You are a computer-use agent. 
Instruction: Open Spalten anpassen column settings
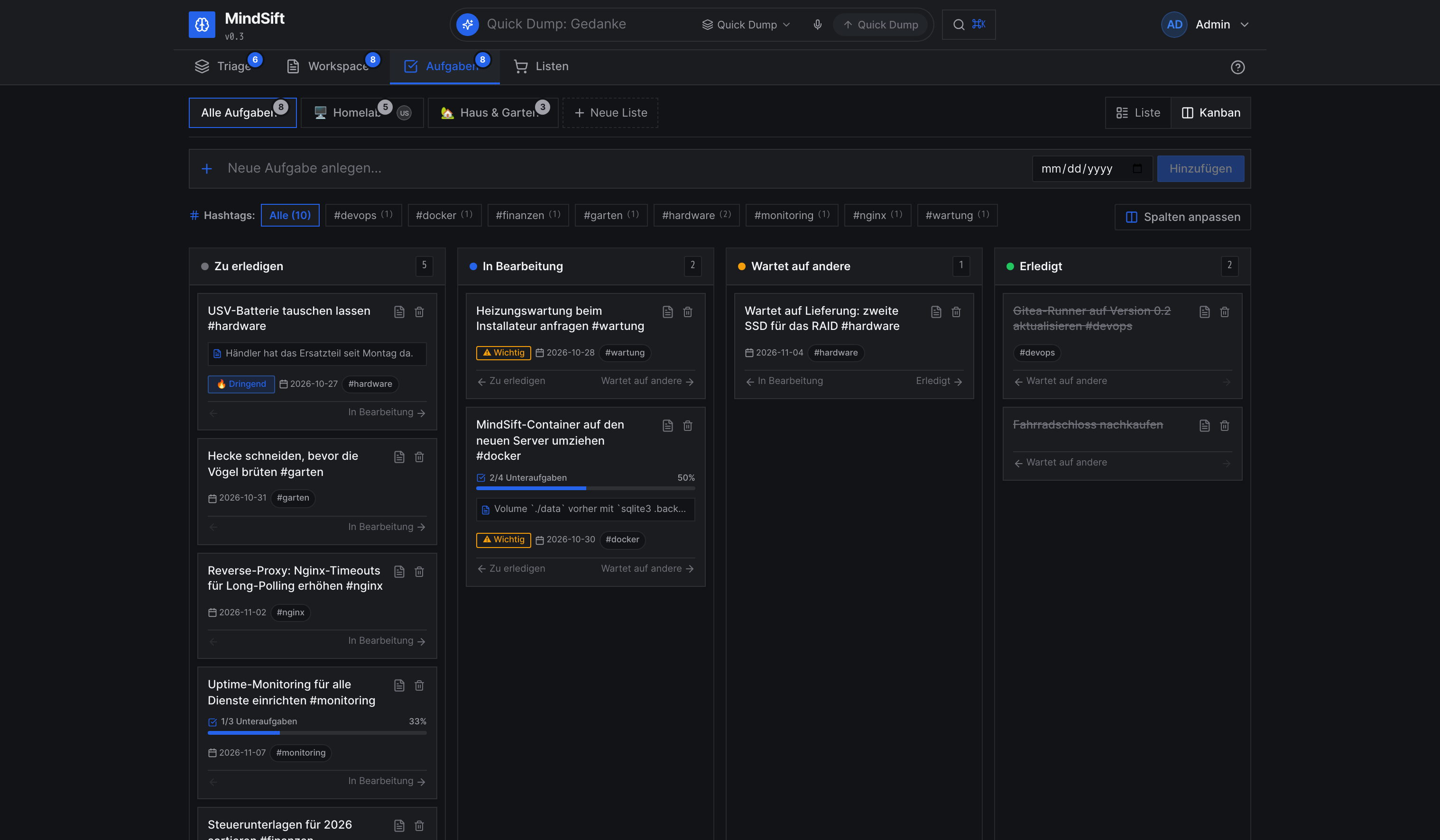click(x=1182, y=217)
